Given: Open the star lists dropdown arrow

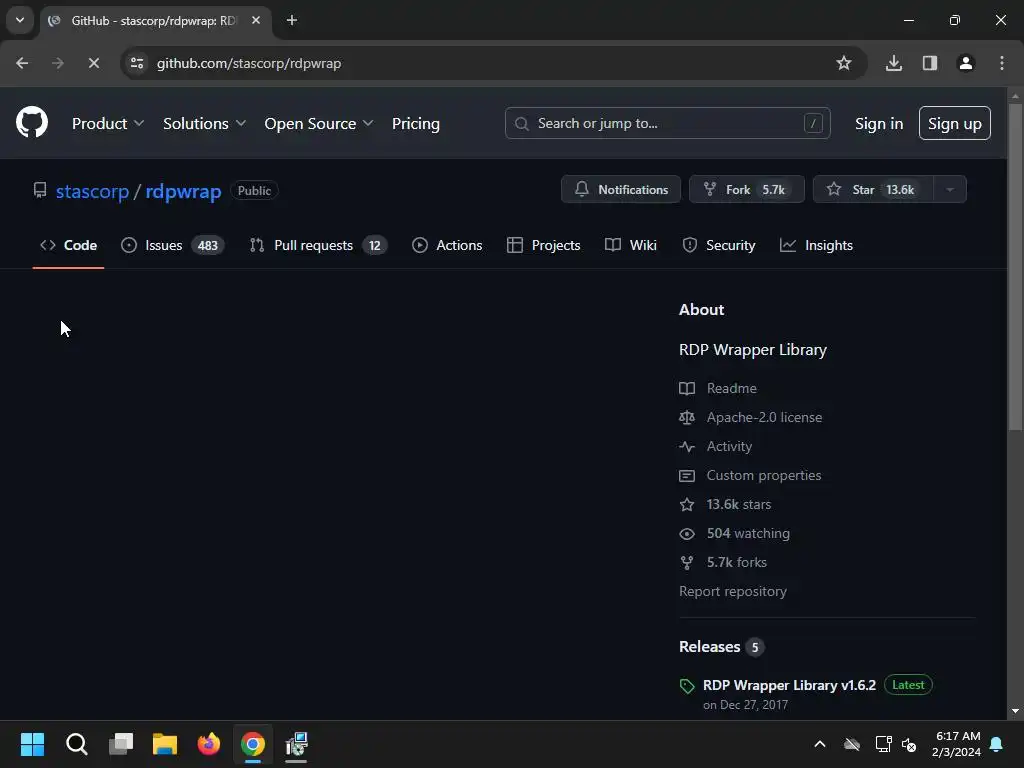Looking at the screenshot, I should pyautogui.click(x=950, y=189).
